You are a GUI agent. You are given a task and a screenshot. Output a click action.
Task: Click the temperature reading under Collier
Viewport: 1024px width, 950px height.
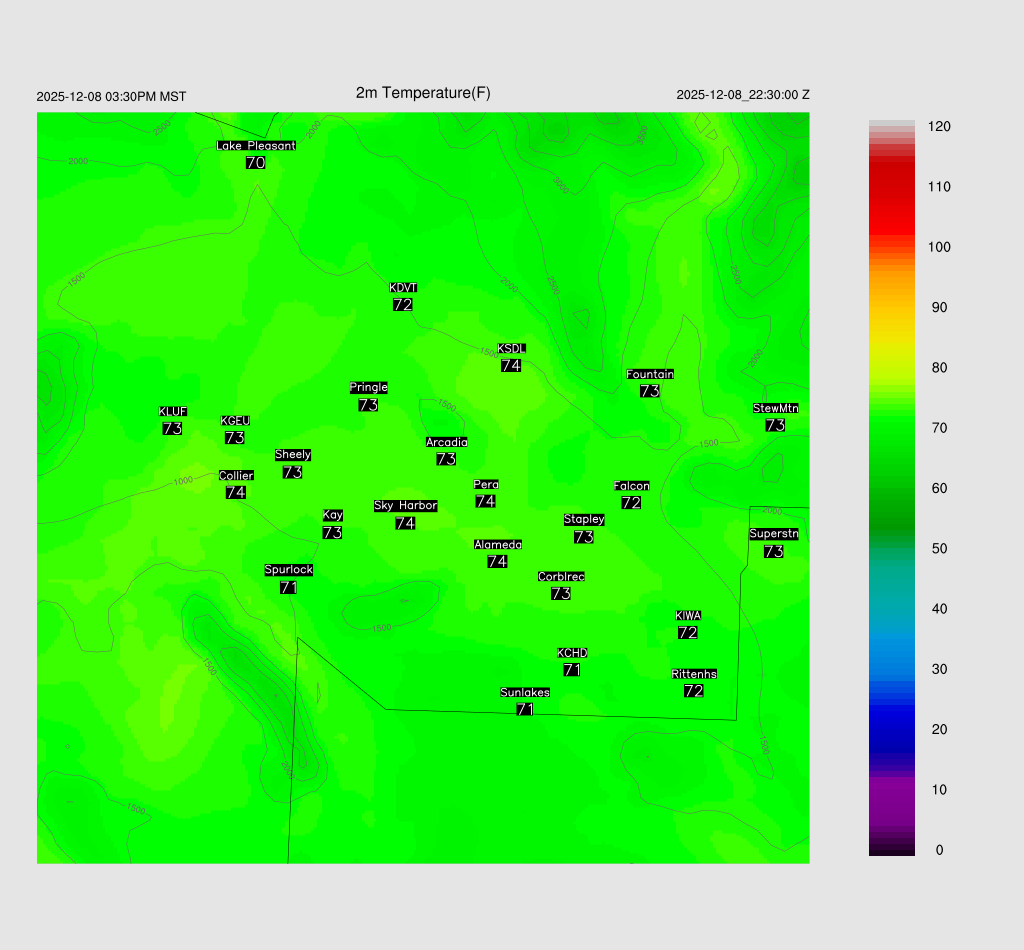(x=236, y=493)
